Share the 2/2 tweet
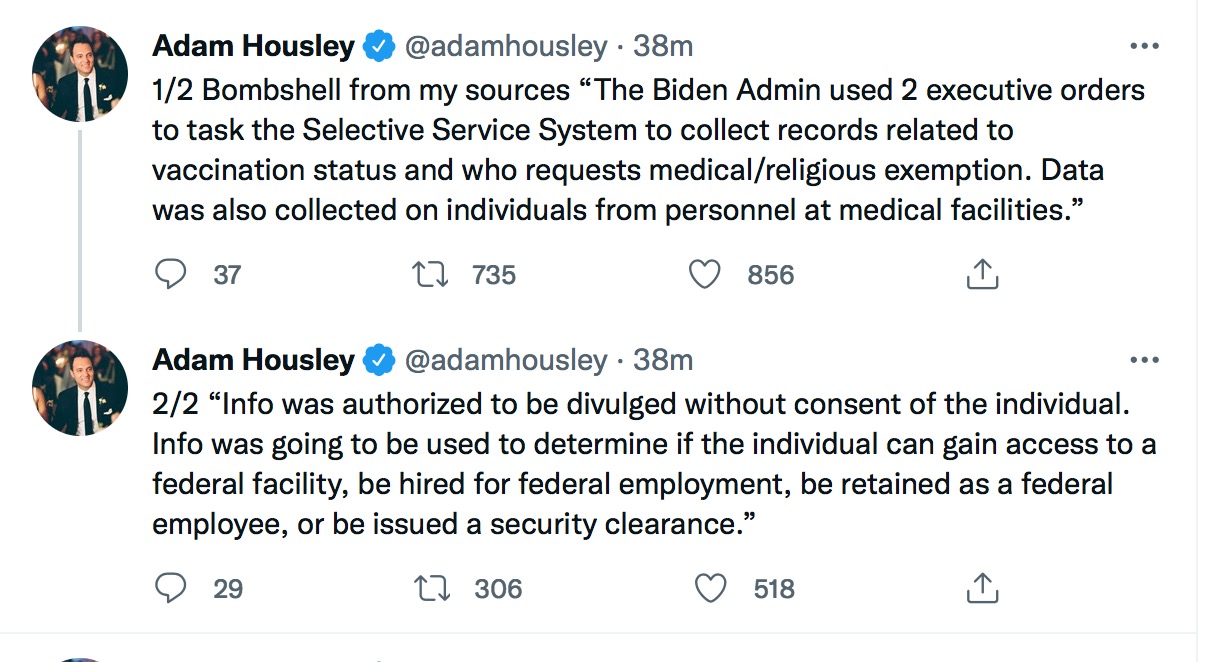 coord(982,588)
